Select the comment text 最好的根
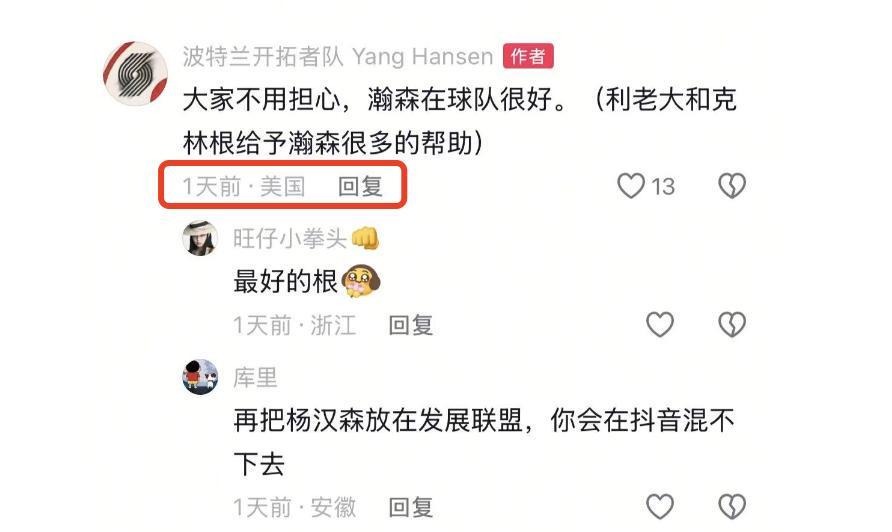892x532 pixels. [286, 281]
